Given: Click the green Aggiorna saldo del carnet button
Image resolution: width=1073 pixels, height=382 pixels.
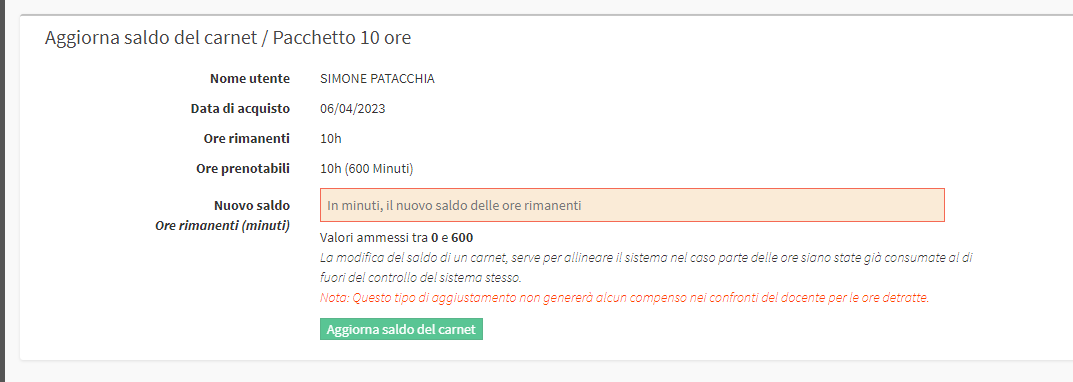Looking at the screenshot, I should [401, 329].
